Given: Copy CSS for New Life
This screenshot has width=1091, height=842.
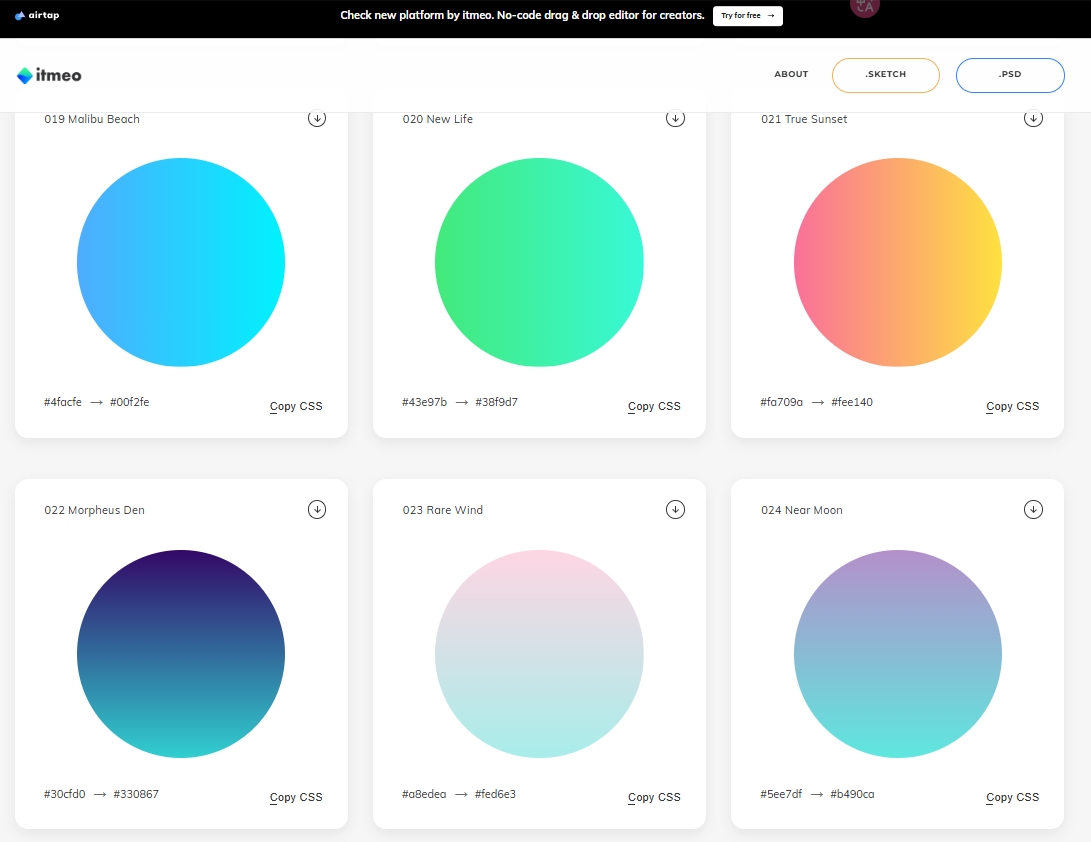Looking at the screenshot, I should tap(654, 406).
